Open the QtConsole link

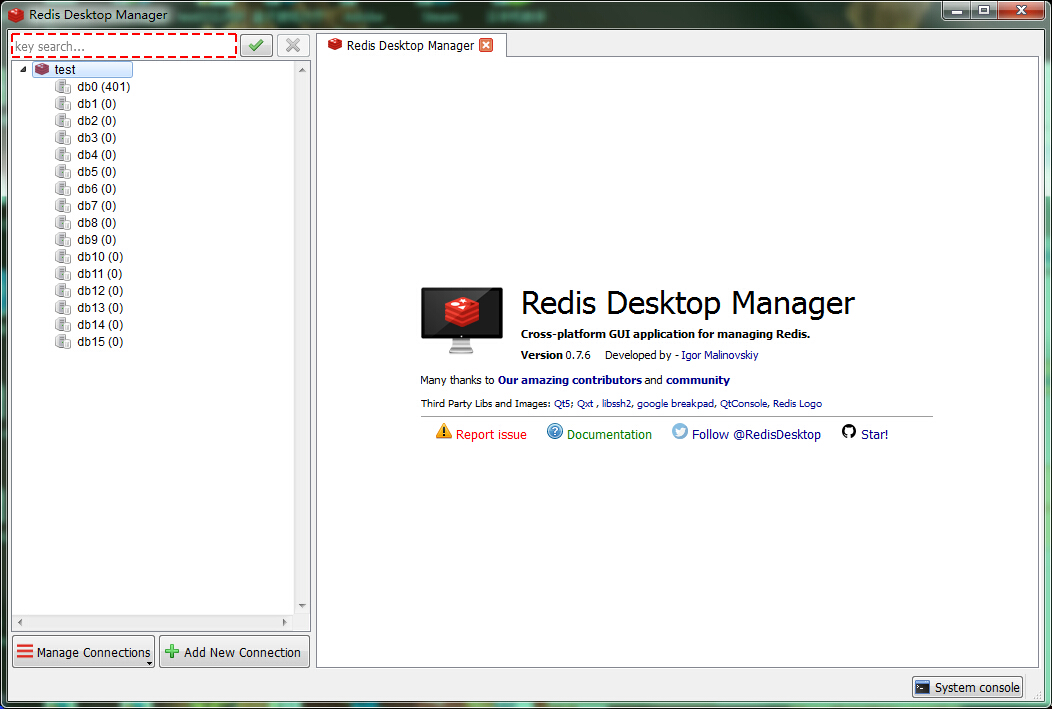click(x=743, y=403)
